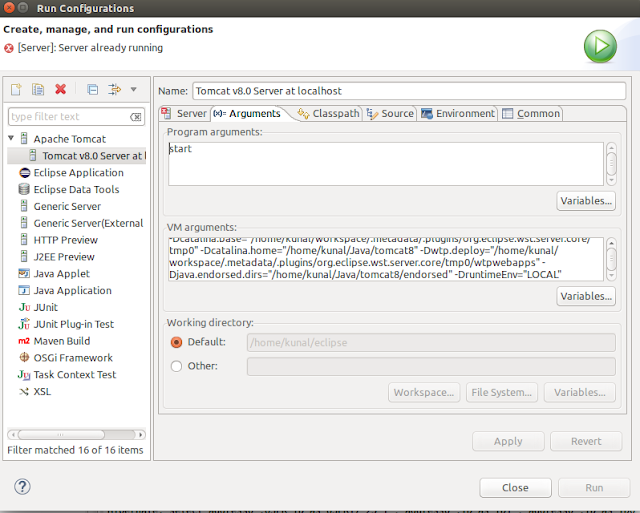The width and height of the screenshot is (640, 513).
Task: Select Eclipse Application configuration type
Action: (x=71, y=173)
